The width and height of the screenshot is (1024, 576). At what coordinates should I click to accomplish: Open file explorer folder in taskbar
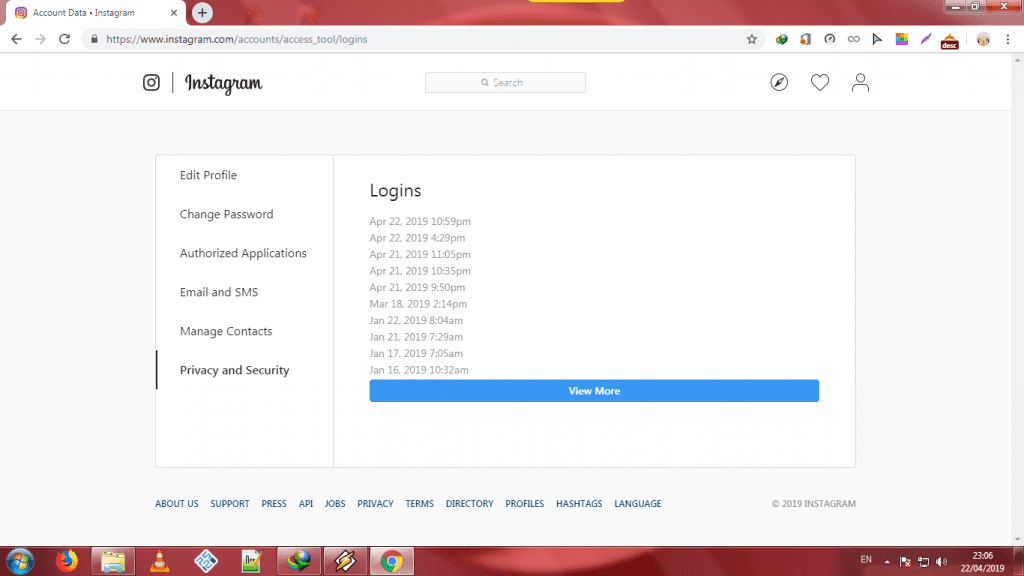click(x=113, y=561)
